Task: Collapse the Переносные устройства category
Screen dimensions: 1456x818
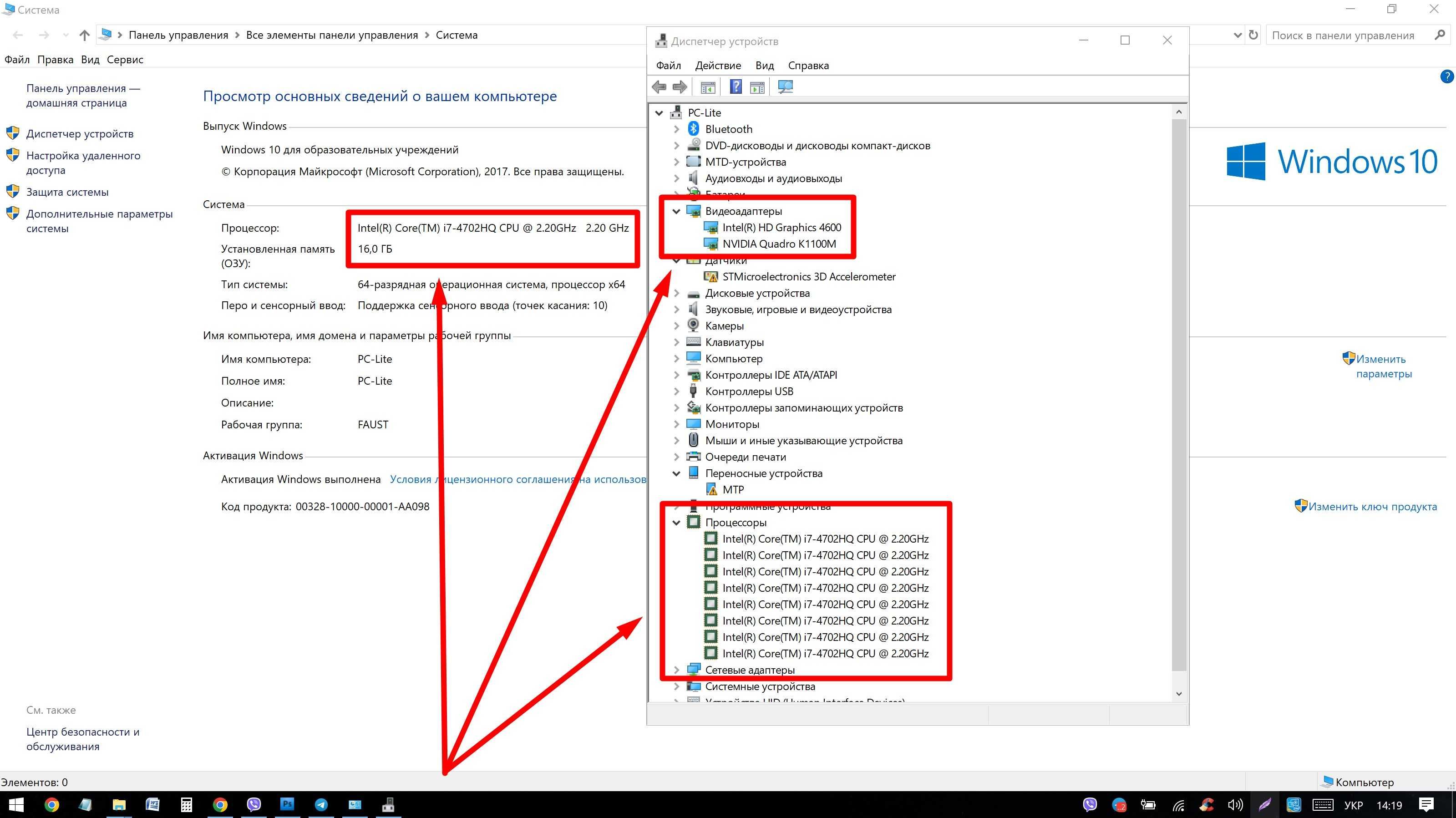Action: pos(676,474)
